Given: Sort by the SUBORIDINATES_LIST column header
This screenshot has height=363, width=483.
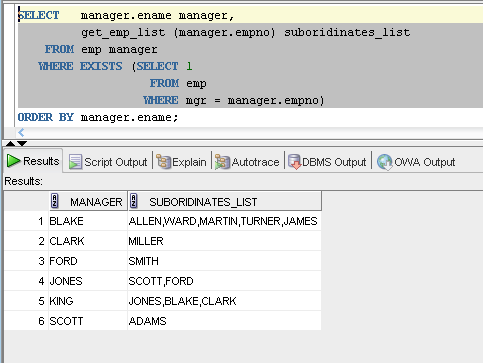Looking at the screenshot, I should tap(225, 201).
